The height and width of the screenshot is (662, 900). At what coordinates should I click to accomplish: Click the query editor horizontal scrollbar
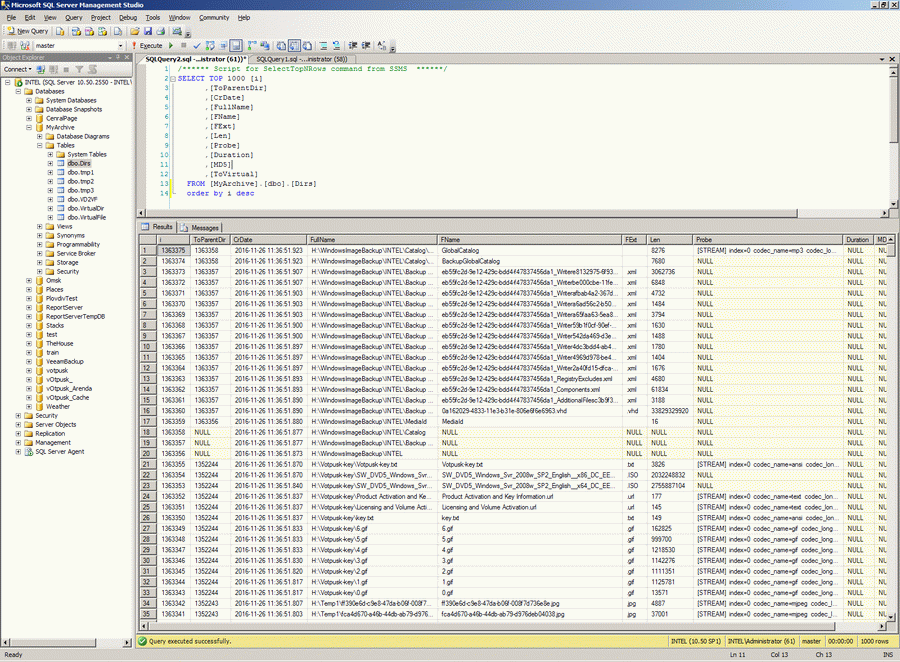pyautogui.click(x=511, y=214)
